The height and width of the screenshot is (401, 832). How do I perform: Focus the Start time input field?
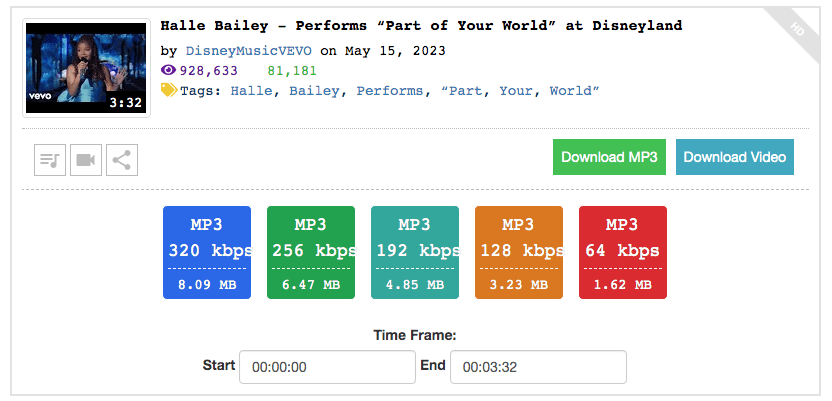tap(327, 367)
